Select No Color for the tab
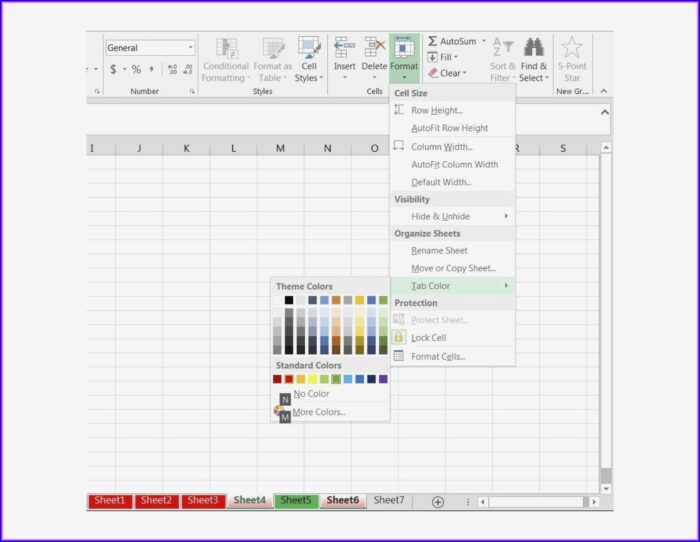The height and width of the screenshot is (542, 700). (330, 394)
